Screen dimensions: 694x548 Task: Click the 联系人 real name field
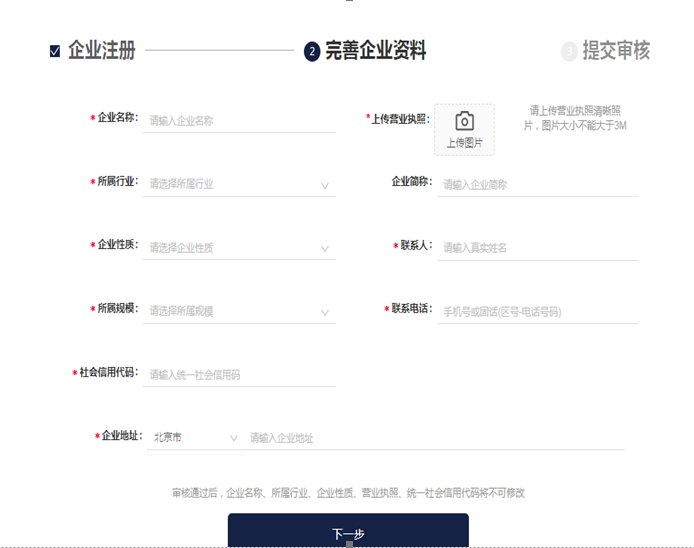[x=537, y=248]
